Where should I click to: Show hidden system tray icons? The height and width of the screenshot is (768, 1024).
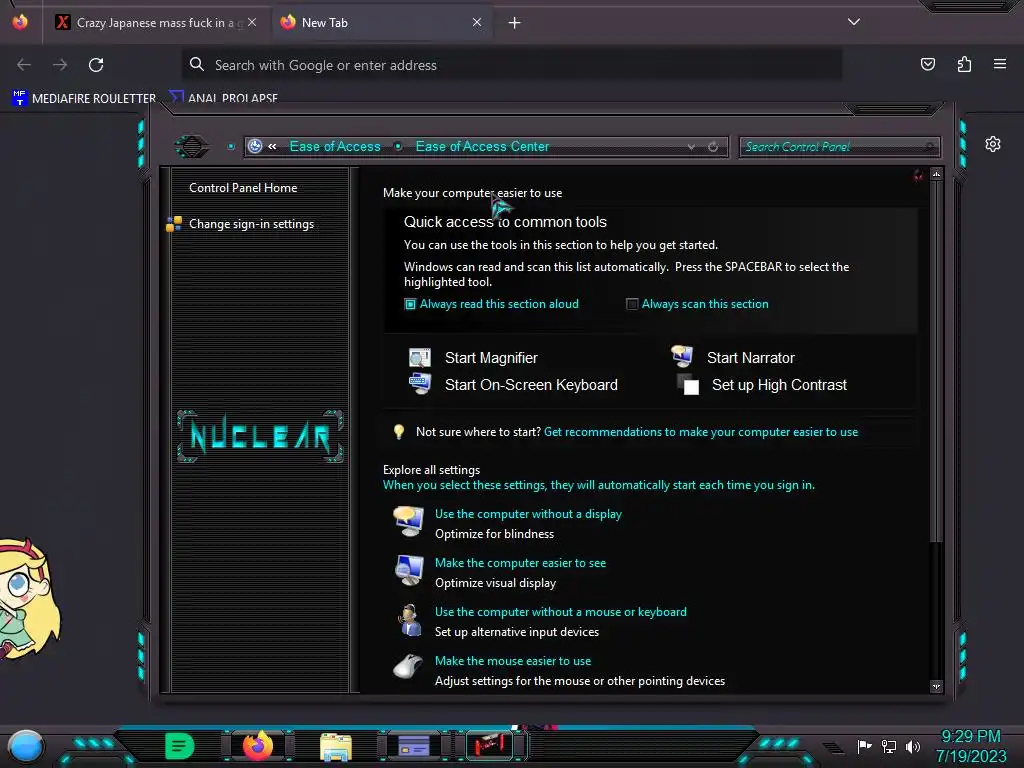[833, 748]
